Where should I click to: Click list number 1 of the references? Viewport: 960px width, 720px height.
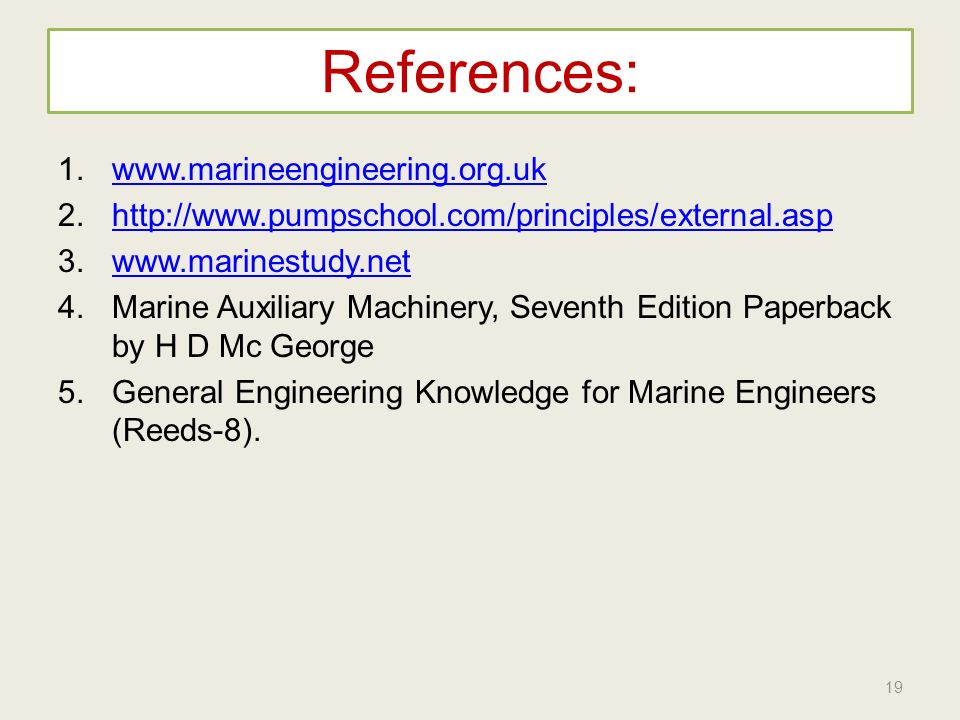71,170
